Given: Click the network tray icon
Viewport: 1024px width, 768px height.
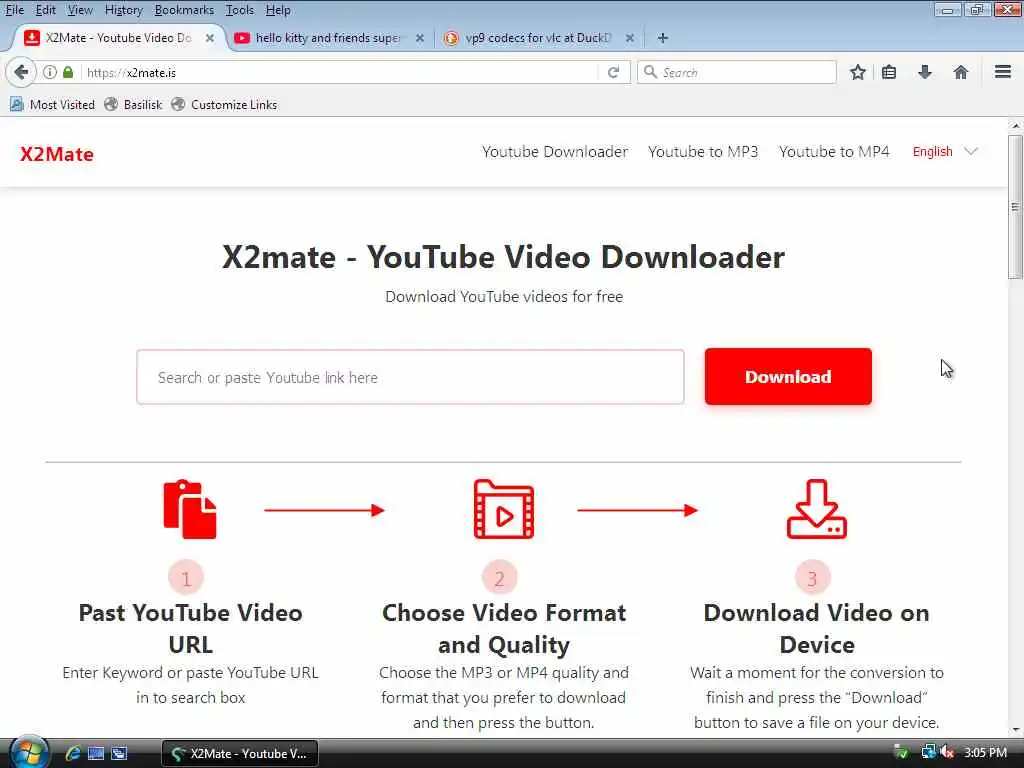Looking at the screenshot, I should click(x=928, y=753).
